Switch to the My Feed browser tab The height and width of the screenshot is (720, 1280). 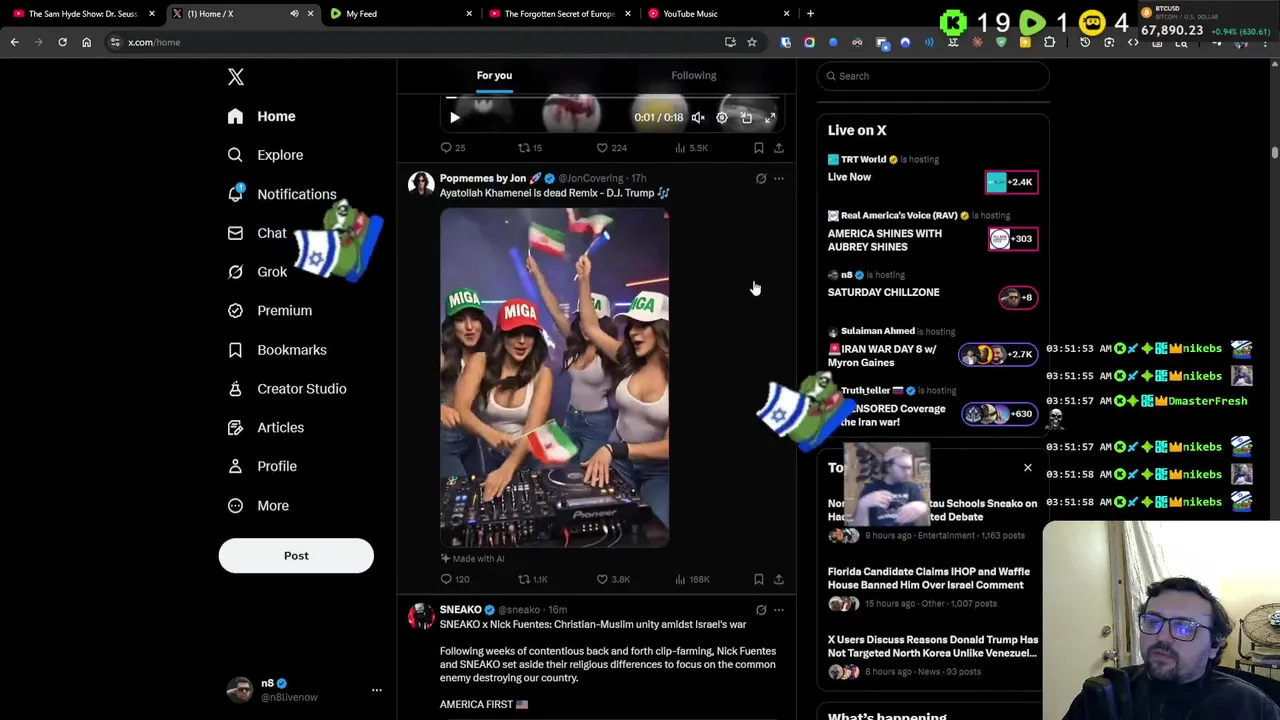click(x=400, y=14)
